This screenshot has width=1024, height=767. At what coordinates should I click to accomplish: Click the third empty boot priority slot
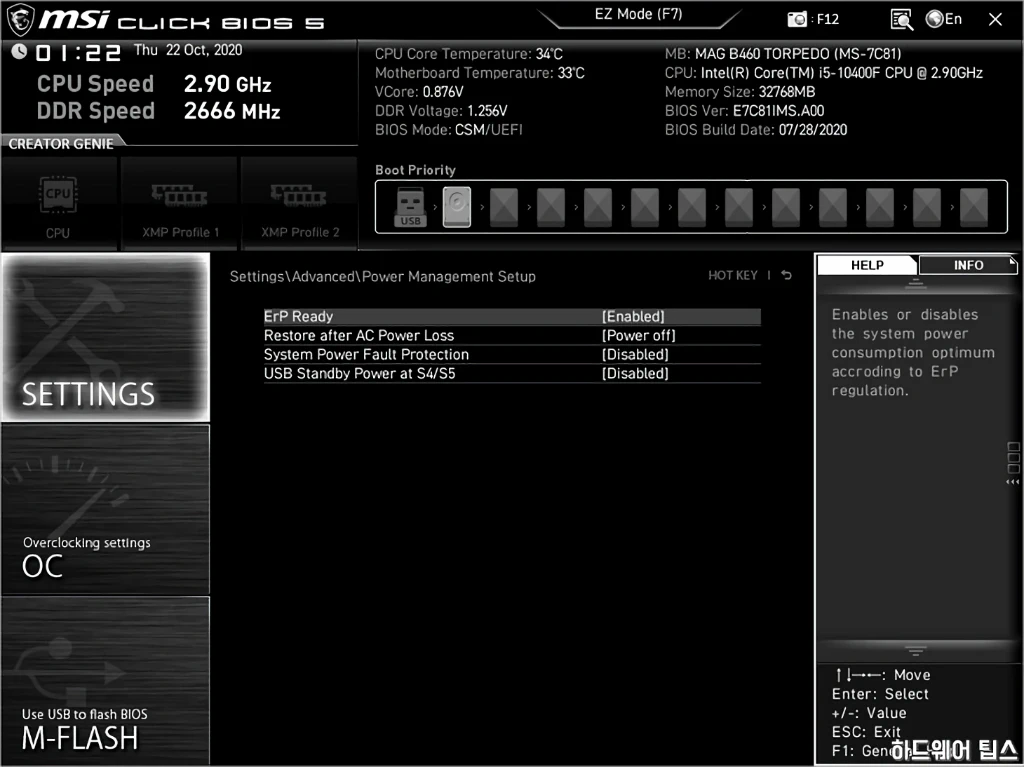click(x=598, y=207)
